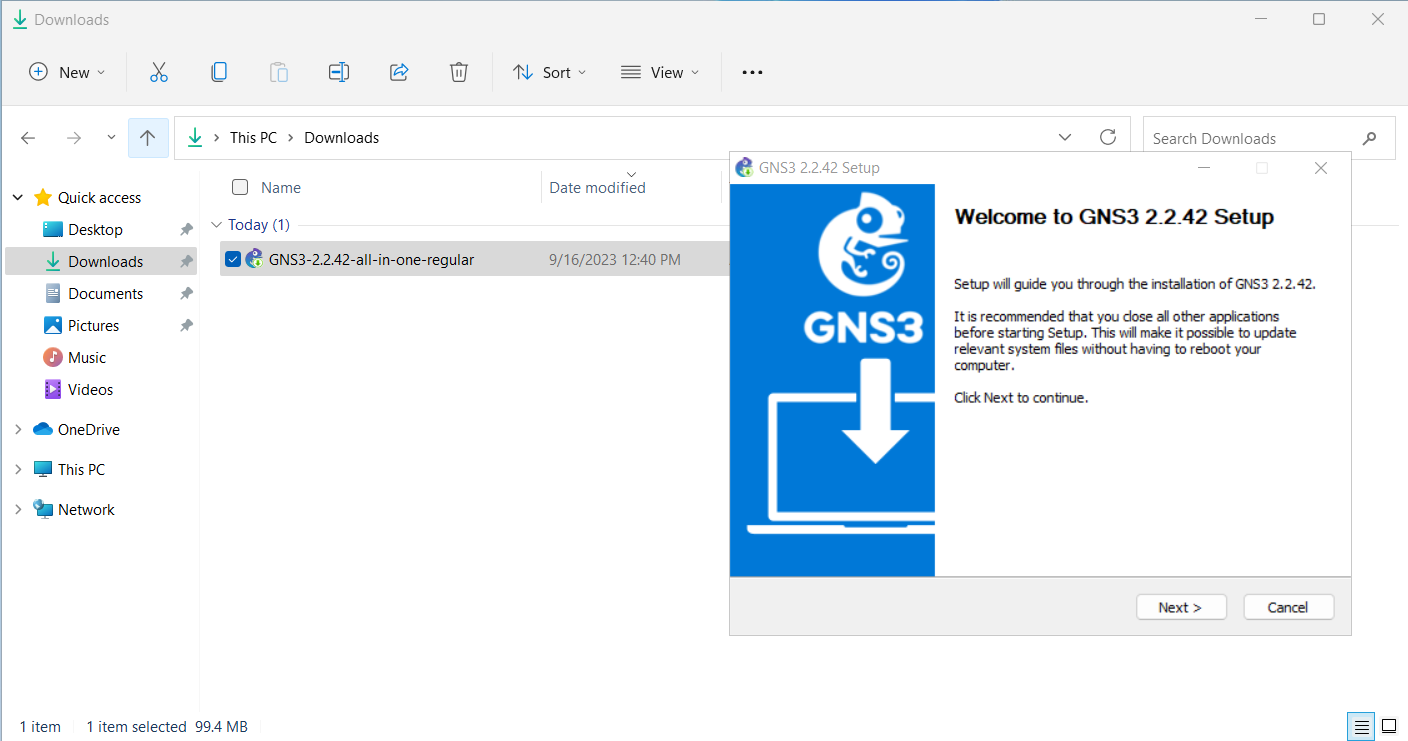Open the New item menu

click(x=67, y=72)
